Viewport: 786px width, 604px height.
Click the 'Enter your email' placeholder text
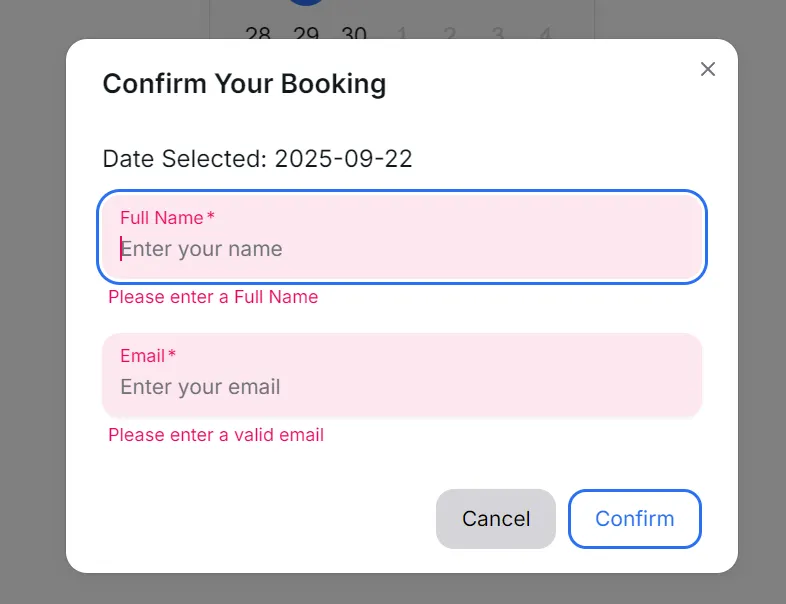click(200, 387)
